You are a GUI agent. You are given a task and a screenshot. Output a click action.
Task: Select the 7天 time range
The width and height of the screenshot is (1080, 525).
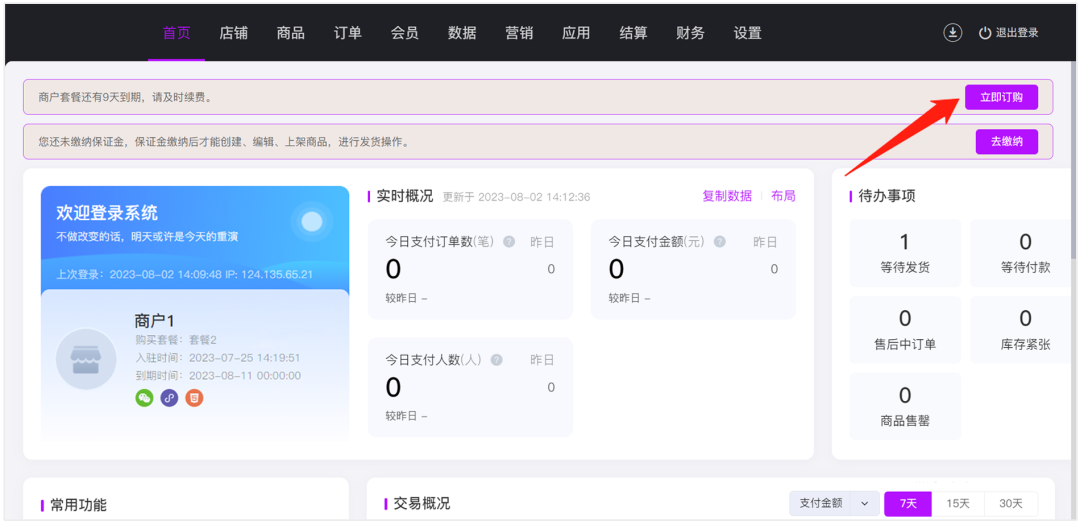907,503
